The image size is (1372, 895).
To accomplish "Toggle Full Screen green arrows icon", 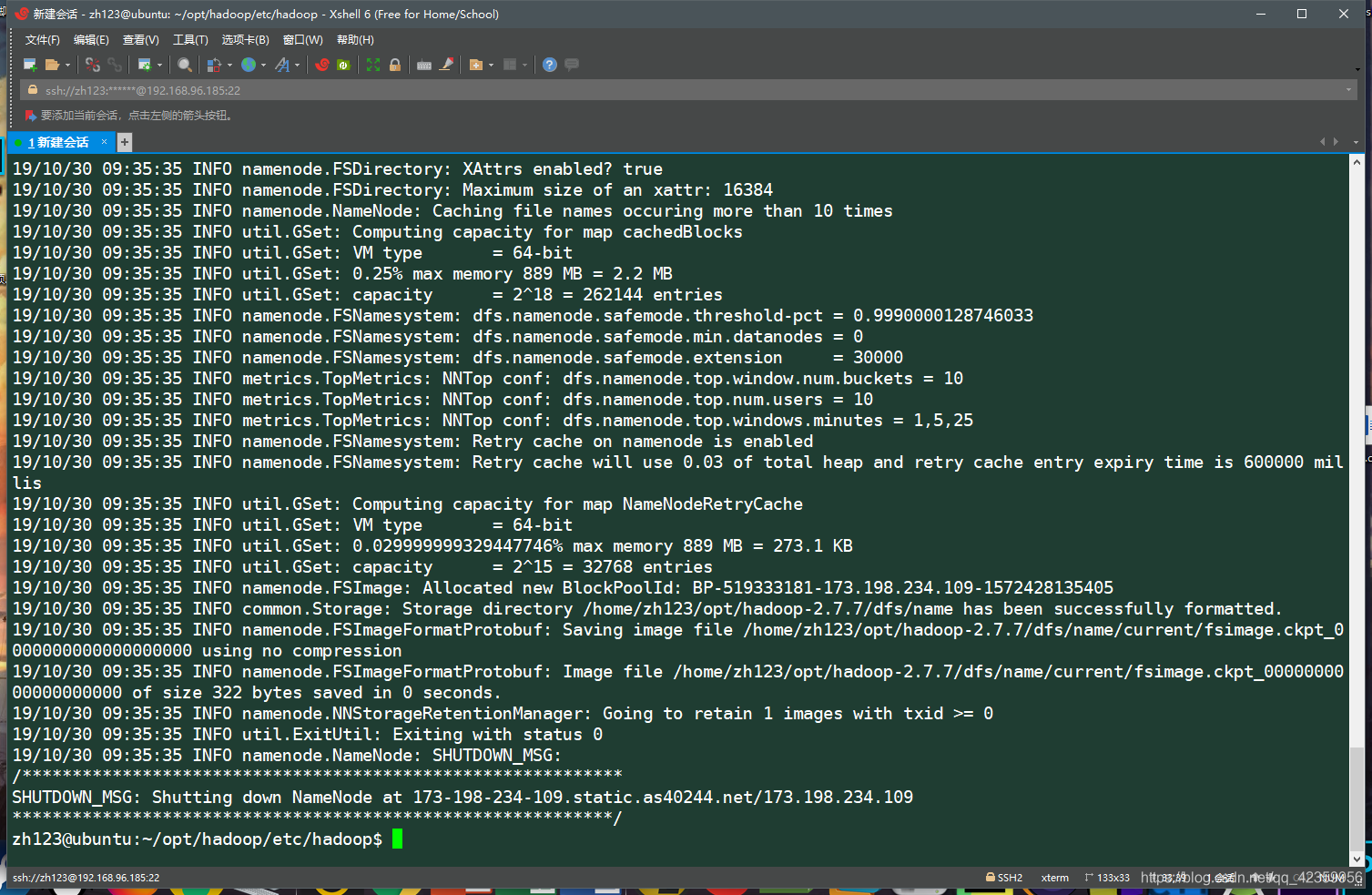I will pyautogui.click(x=373, y=65).
